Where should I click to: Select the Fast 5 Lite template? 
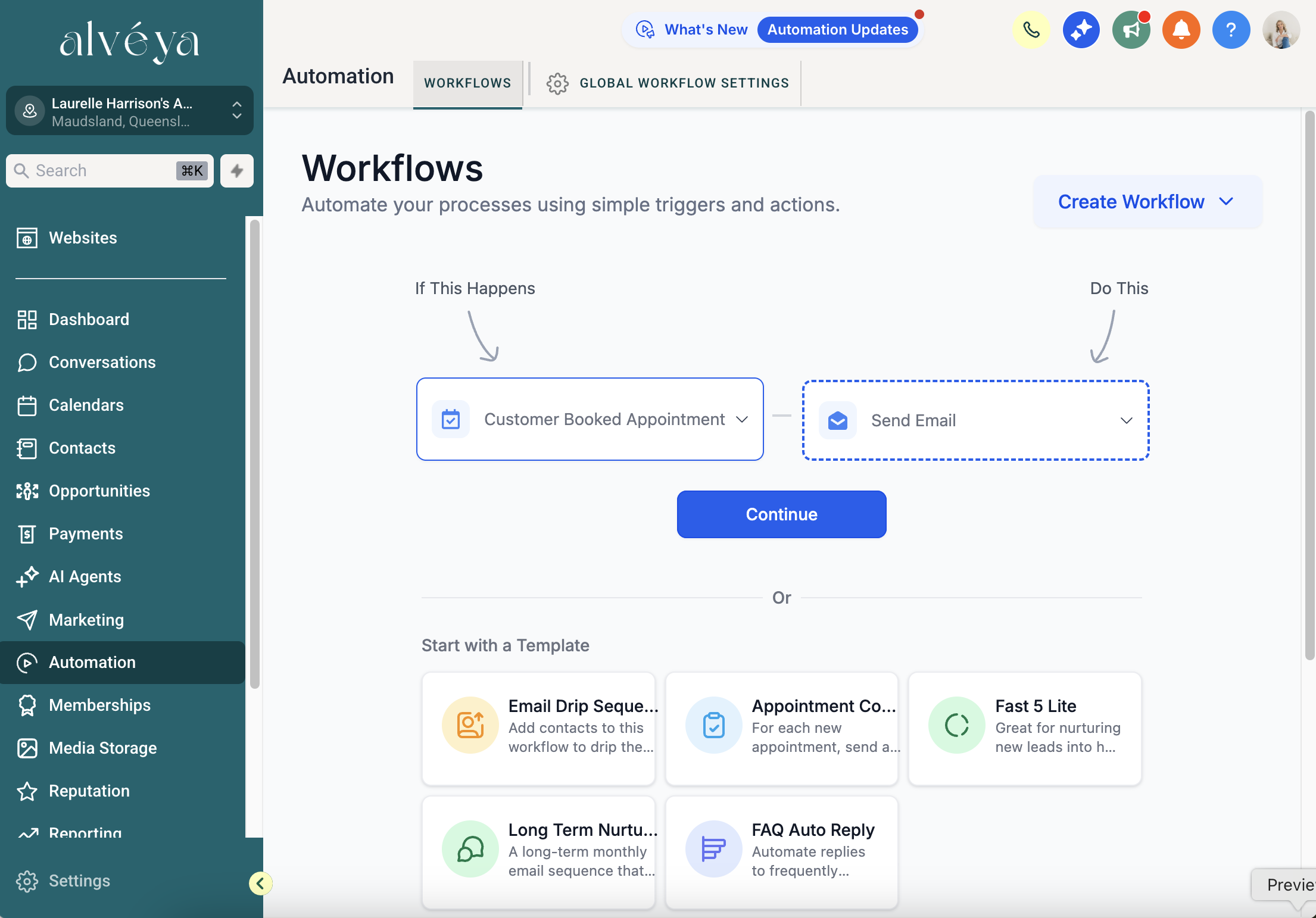tap(1025, 729)
